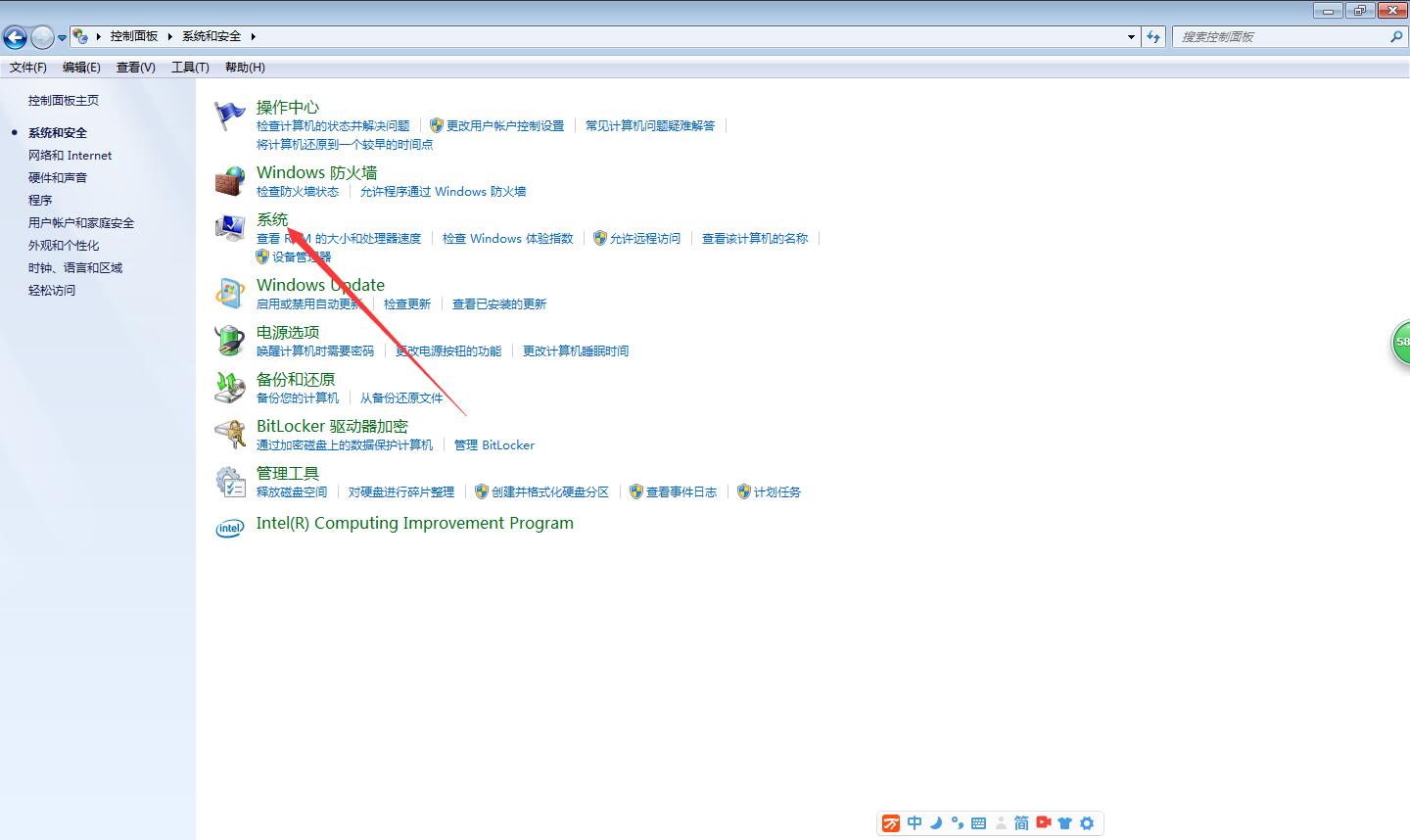
Task: Click the IME user account icon
Action: pyautogui.click(x=1001, y=823)
